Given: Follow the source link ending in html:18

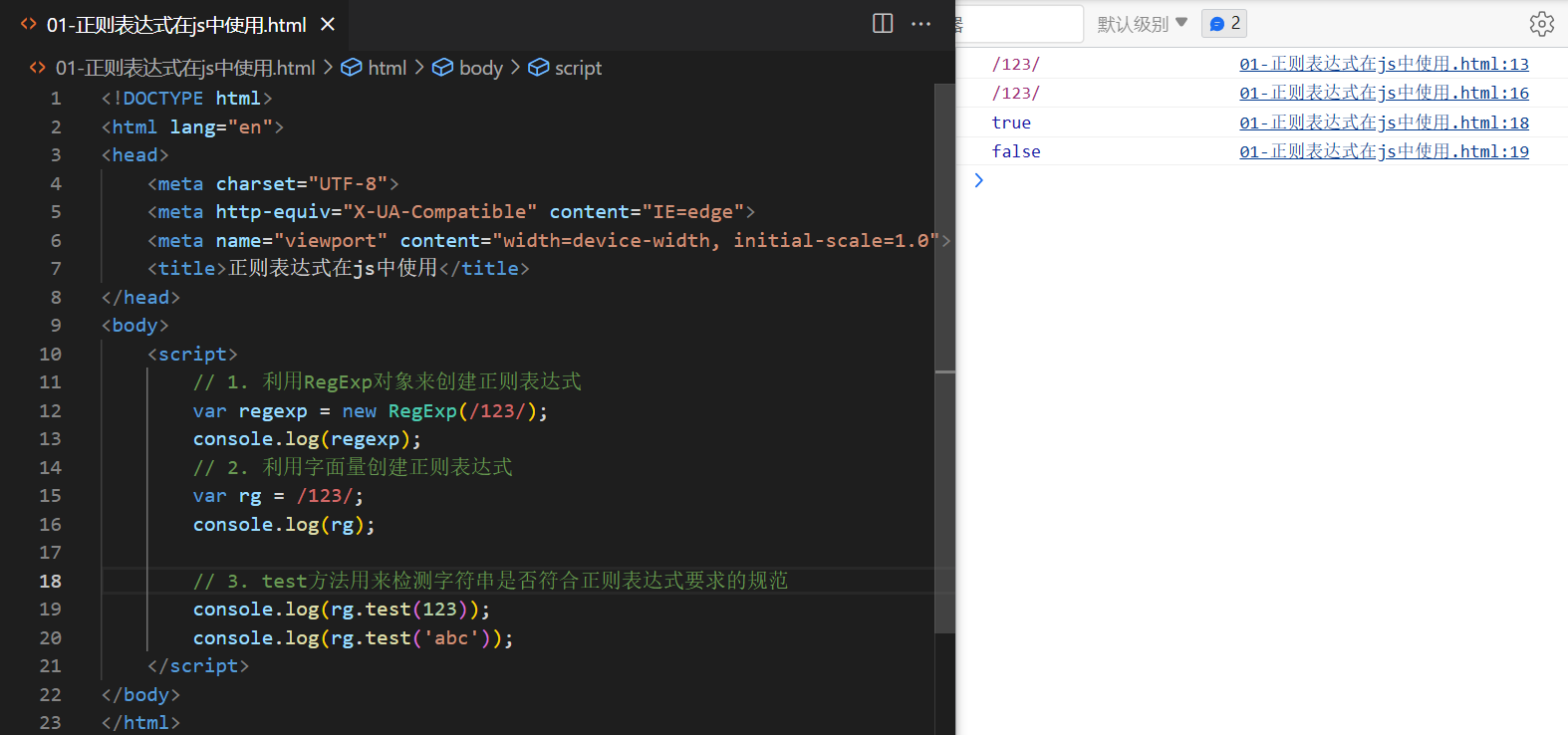Looking at the screenshot, I should click(1384, 122).
